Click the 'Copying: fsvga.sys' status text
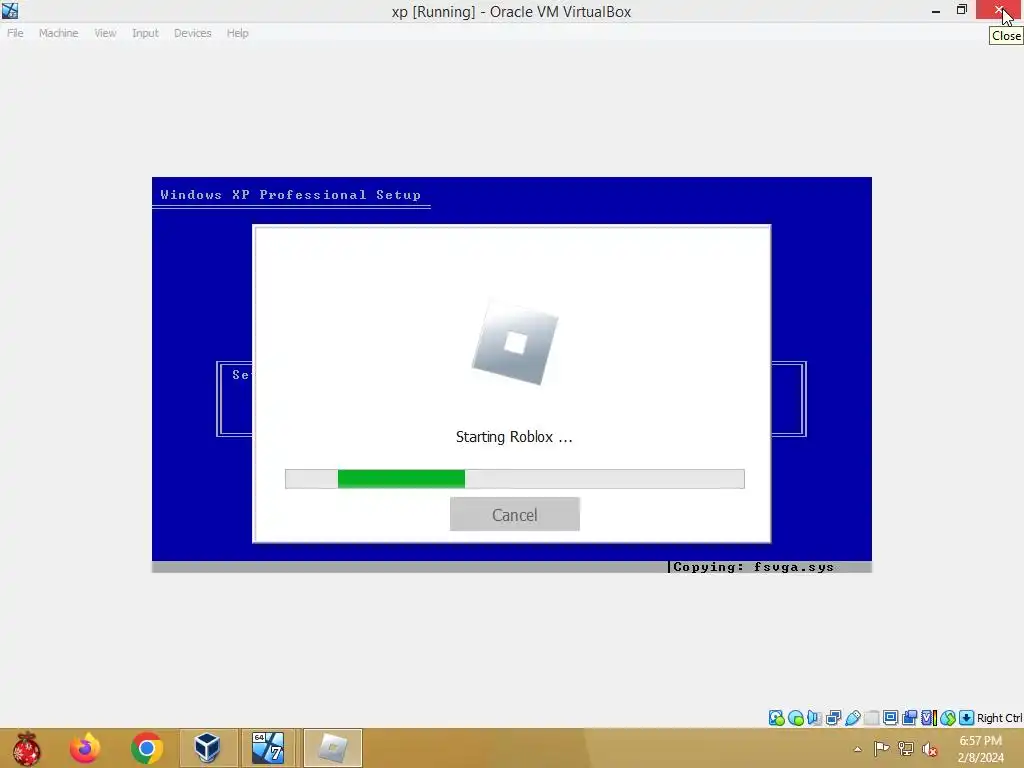Screen dimensions: 1024x768 [x=754, y=567]
